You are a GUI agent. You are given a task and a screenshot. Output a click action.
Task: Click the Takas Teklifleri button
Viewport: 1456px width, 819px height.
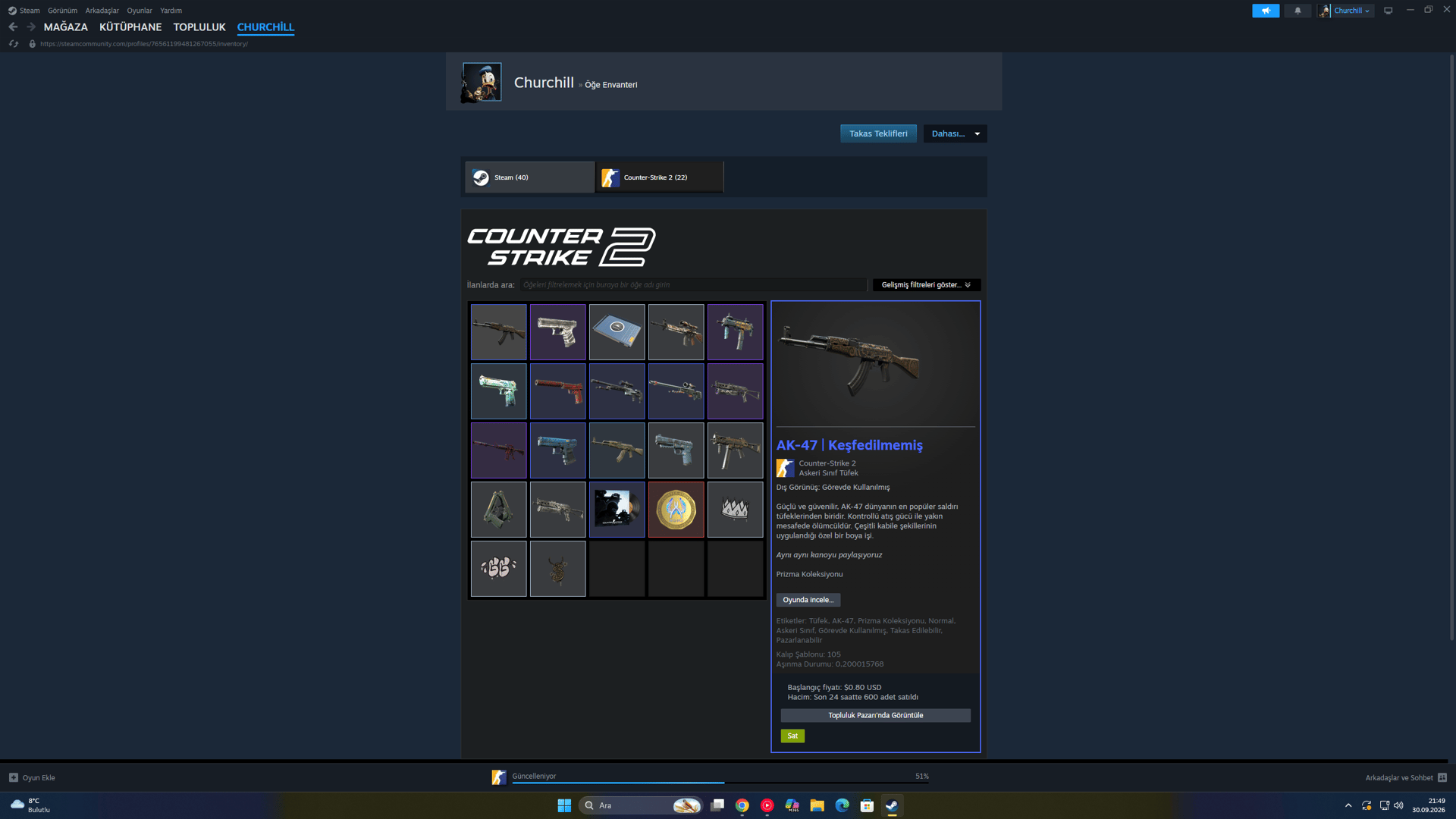(x=878, y=133)
